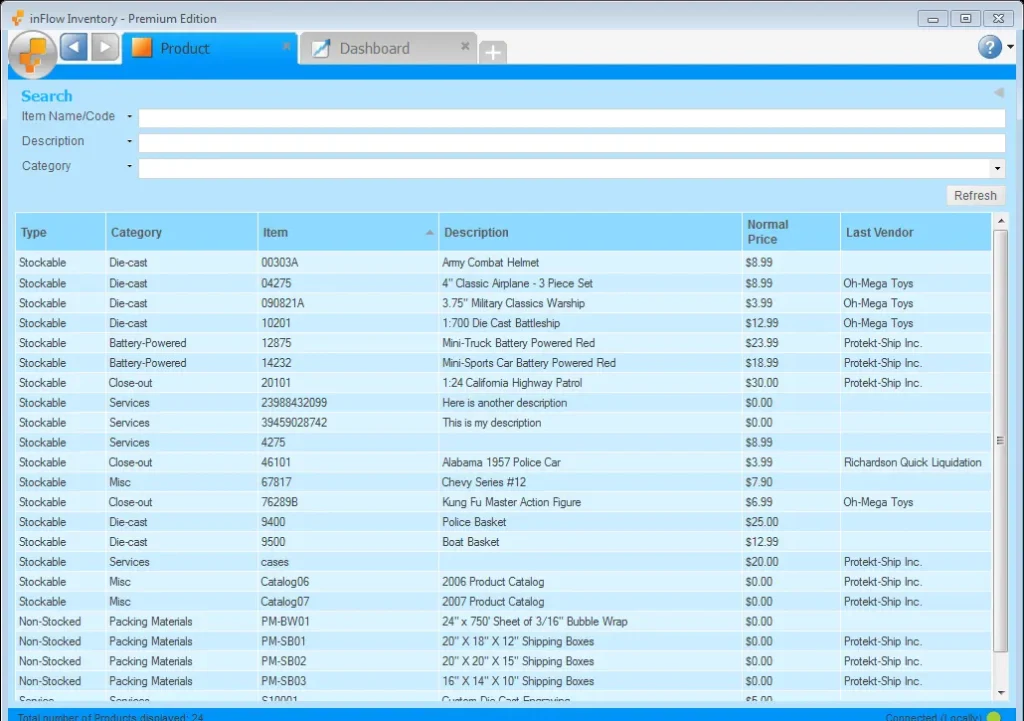The width and height of the screenshot is (1024, 721).
Task: Close the Dashboard tab
Action: [x=465, y=46]
